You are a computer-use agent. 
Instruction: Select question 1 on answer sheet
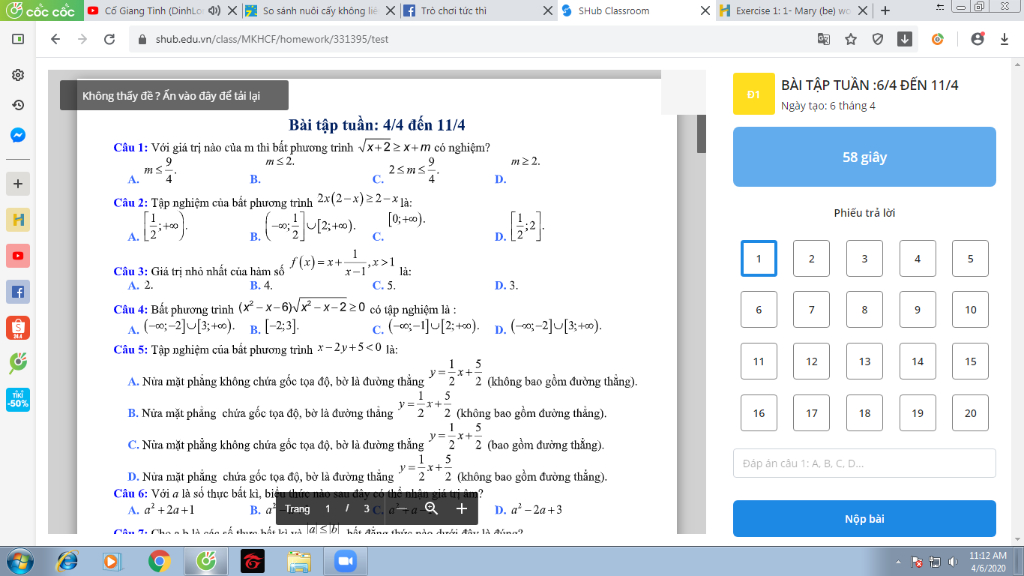point(758,259)
